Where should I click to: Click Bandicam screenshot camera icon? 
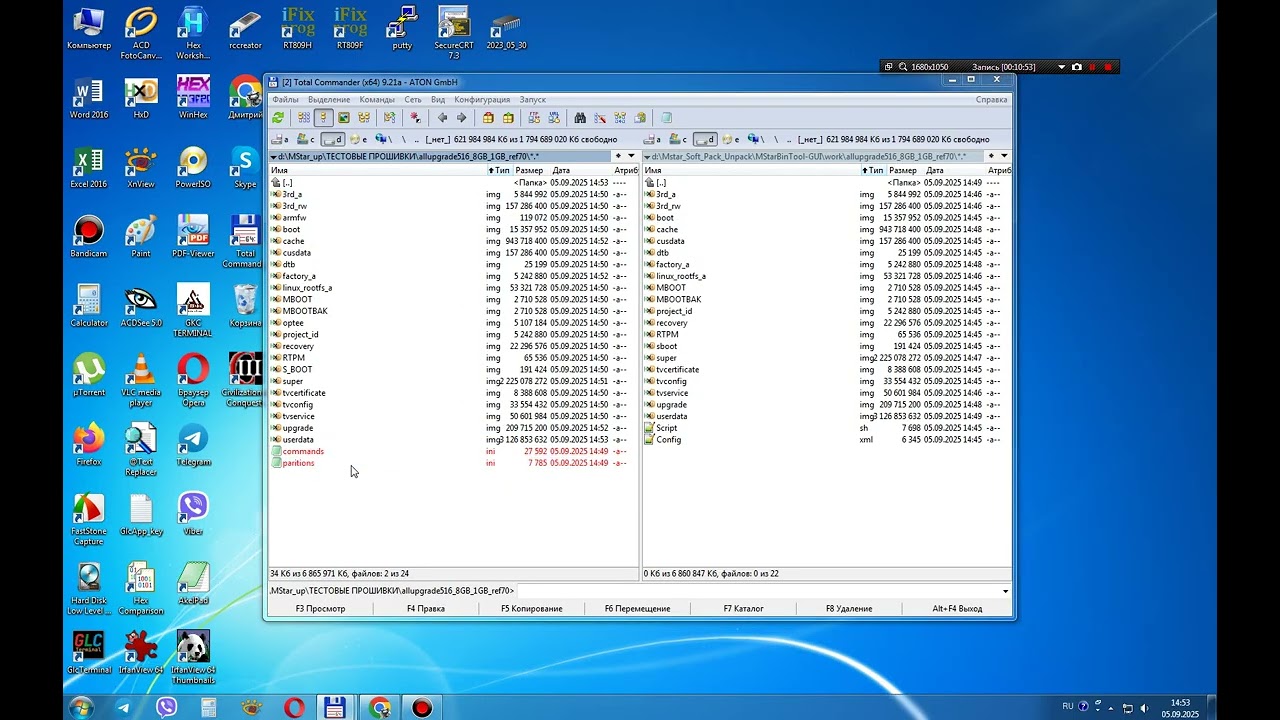[x=1076, y=67]
